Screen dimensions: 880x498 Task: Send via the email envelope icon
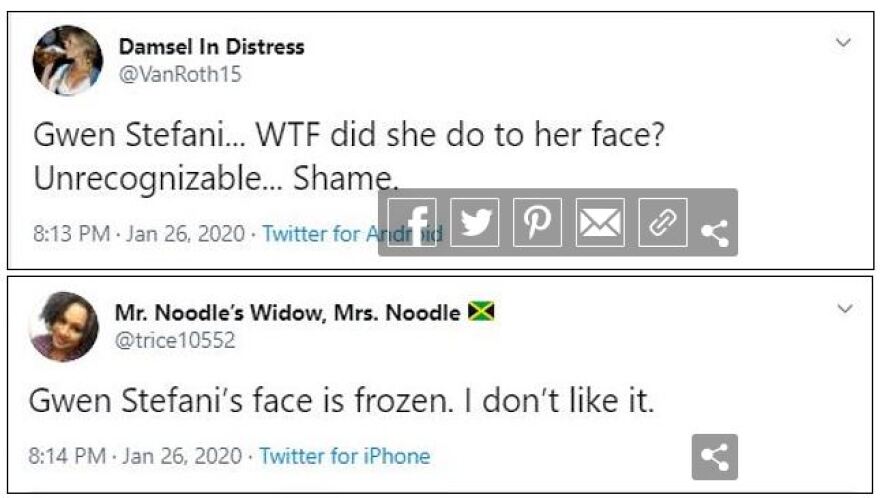600,223
